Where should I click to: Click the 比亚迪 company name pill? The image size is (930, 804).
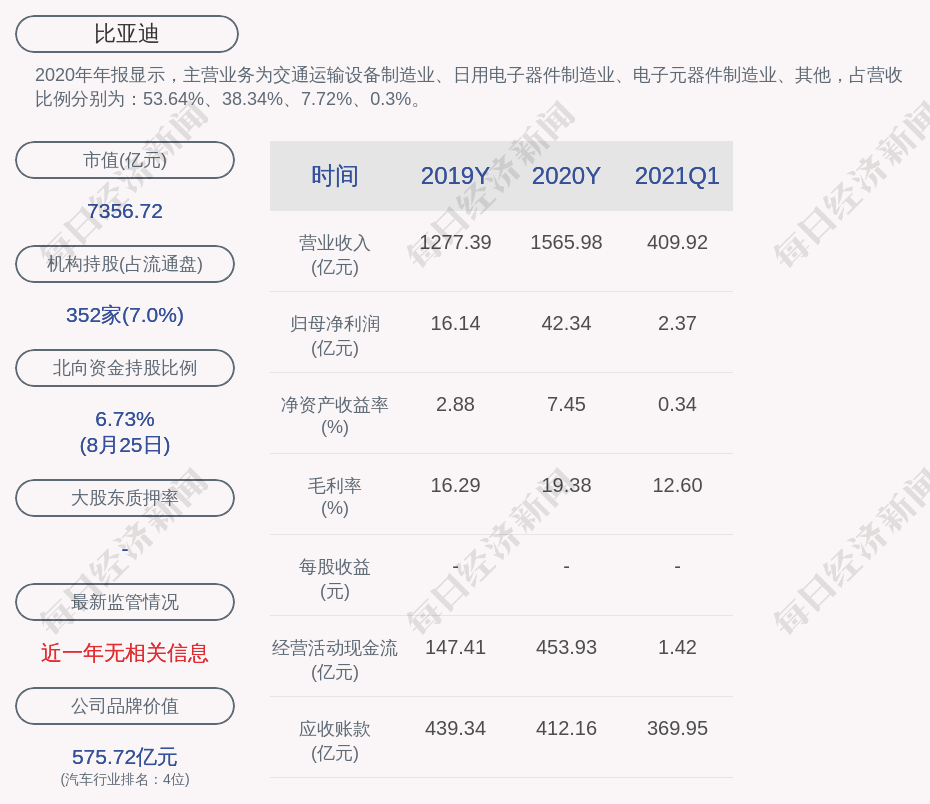tap(127, 34)
